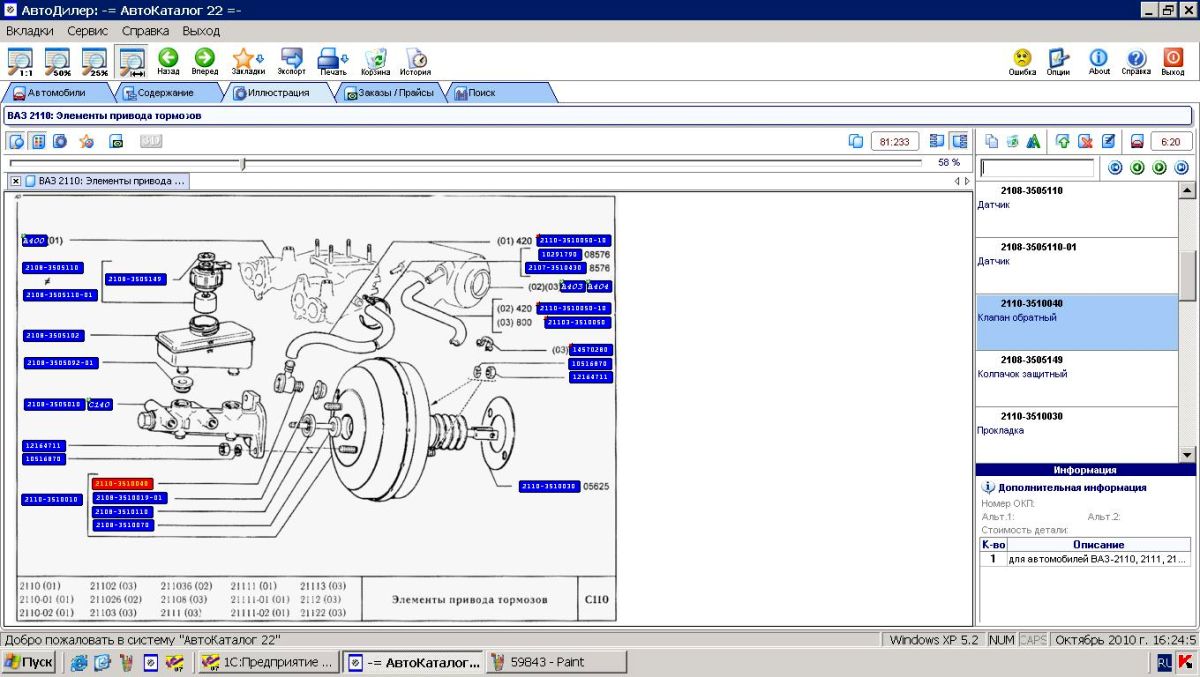Toggle fit-to-width zoom mode
Image resolution: width=1200 pixels, height=677 pixels.
tap(131, 61)
